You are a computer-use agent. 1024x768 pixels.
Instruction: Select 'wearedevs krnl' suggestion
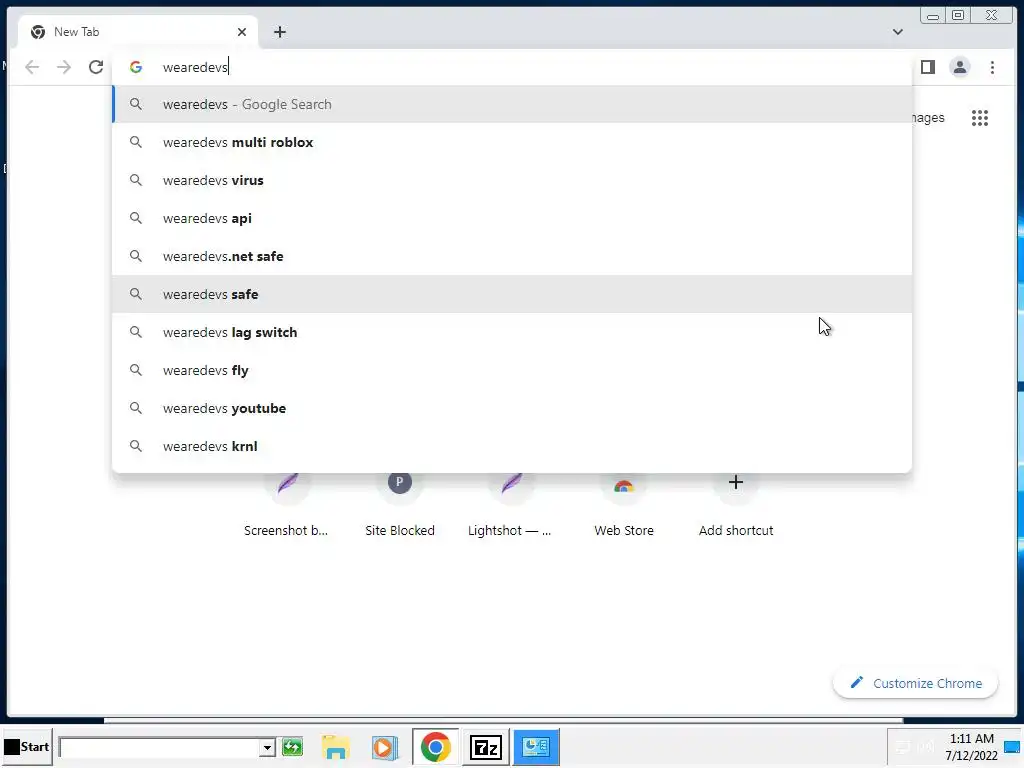[512, 446]
